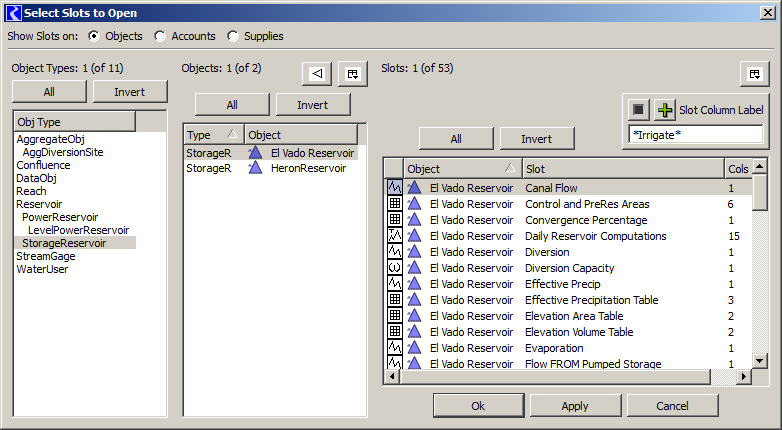Select the Accounts radio button

pyautogui.click(x=160, y=36)
